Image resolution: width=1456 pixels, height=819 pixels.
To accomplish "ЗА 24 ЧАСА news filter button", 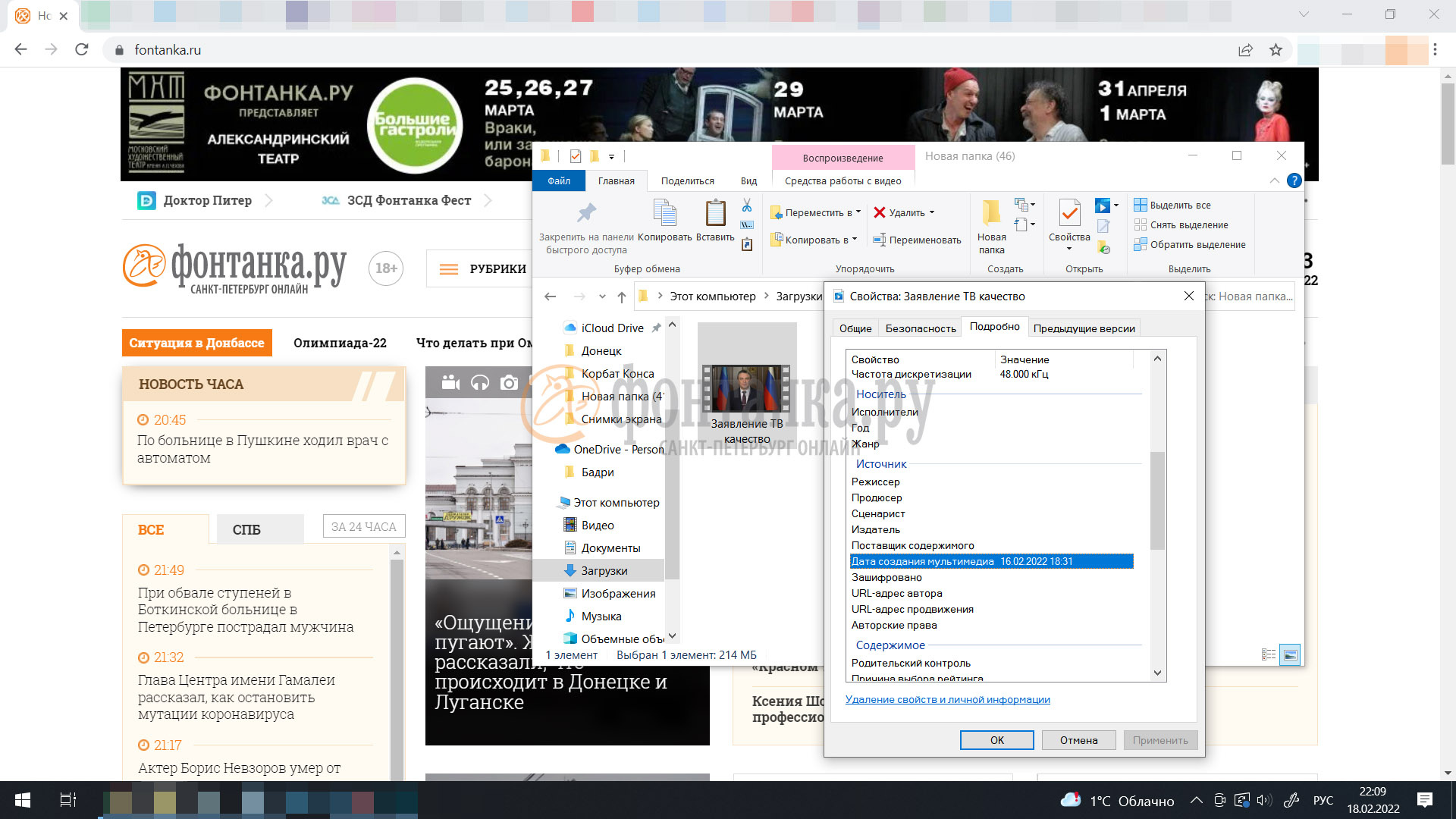I will (x=364, y=526).
